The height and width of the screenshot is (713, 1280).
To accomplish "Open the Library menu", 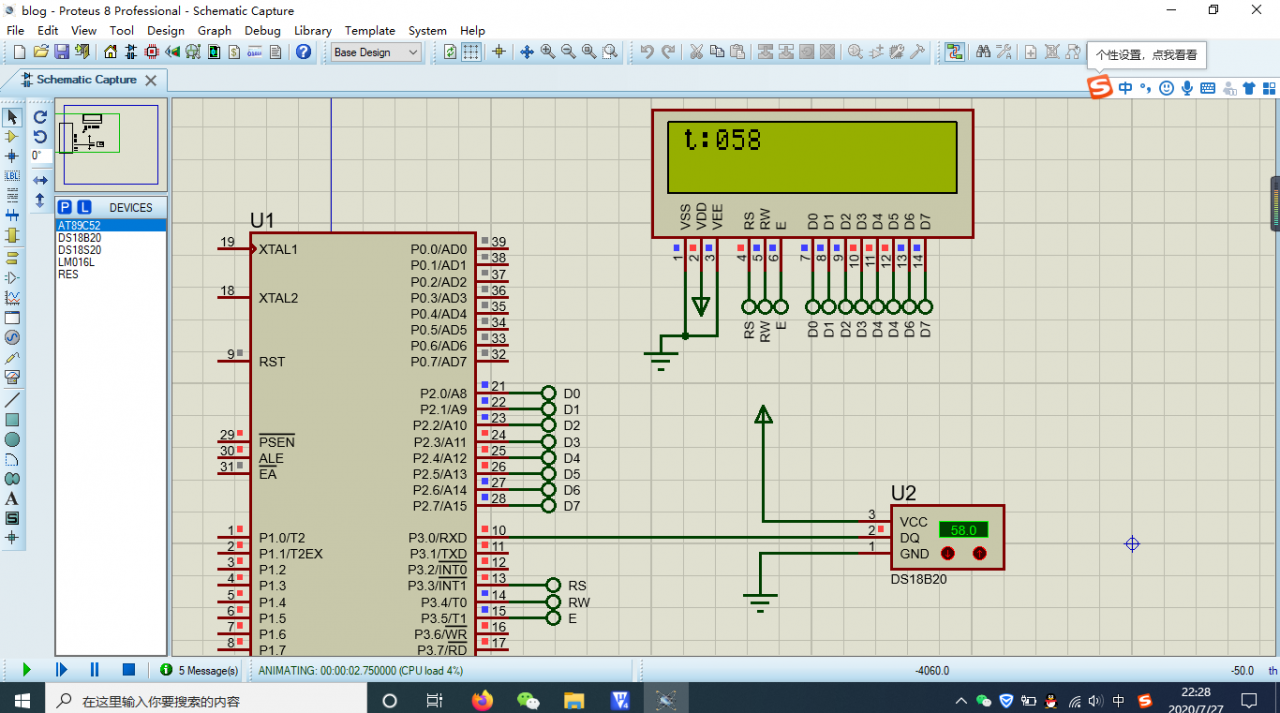I will coord(313,30).
